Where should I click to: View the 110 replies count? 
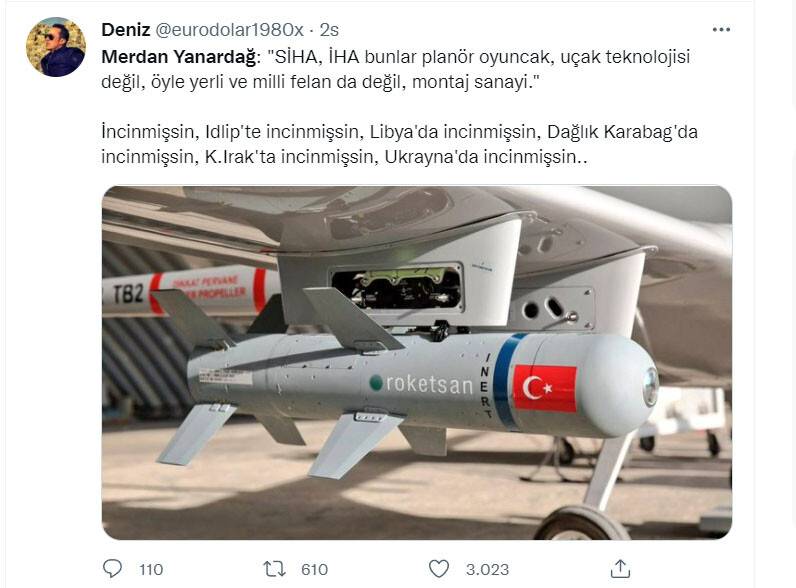pyautogui.click(x=151, y=569)
